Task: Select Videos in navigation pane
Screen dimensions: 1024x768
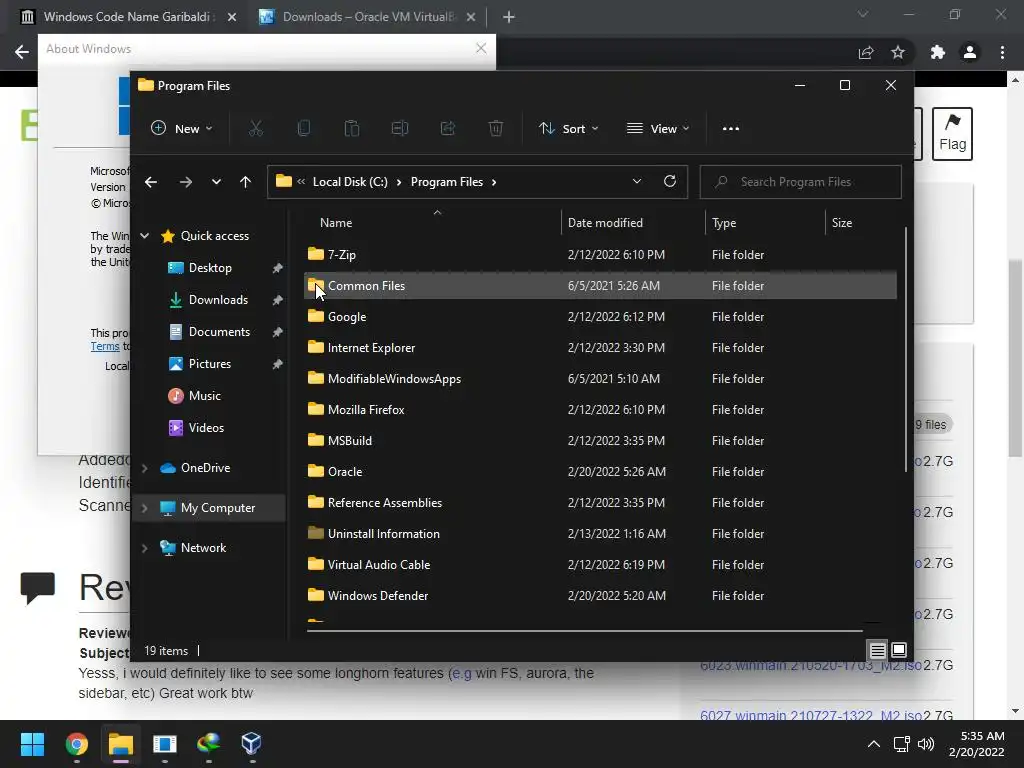Action: pyautogui.click(x=206, y=428)
